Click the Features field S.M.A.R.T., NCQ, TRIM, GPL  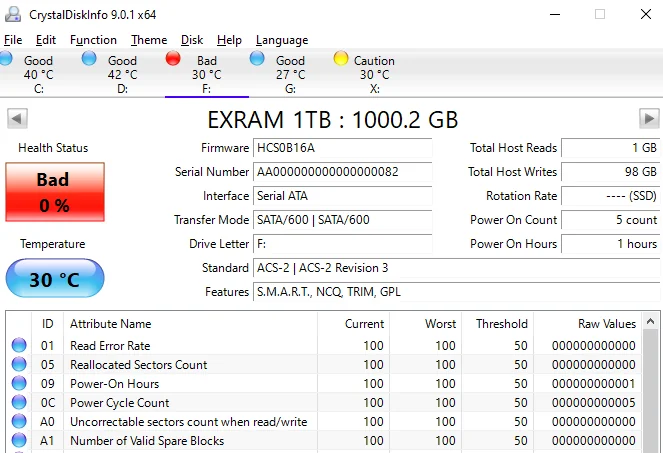click(456, 292)
